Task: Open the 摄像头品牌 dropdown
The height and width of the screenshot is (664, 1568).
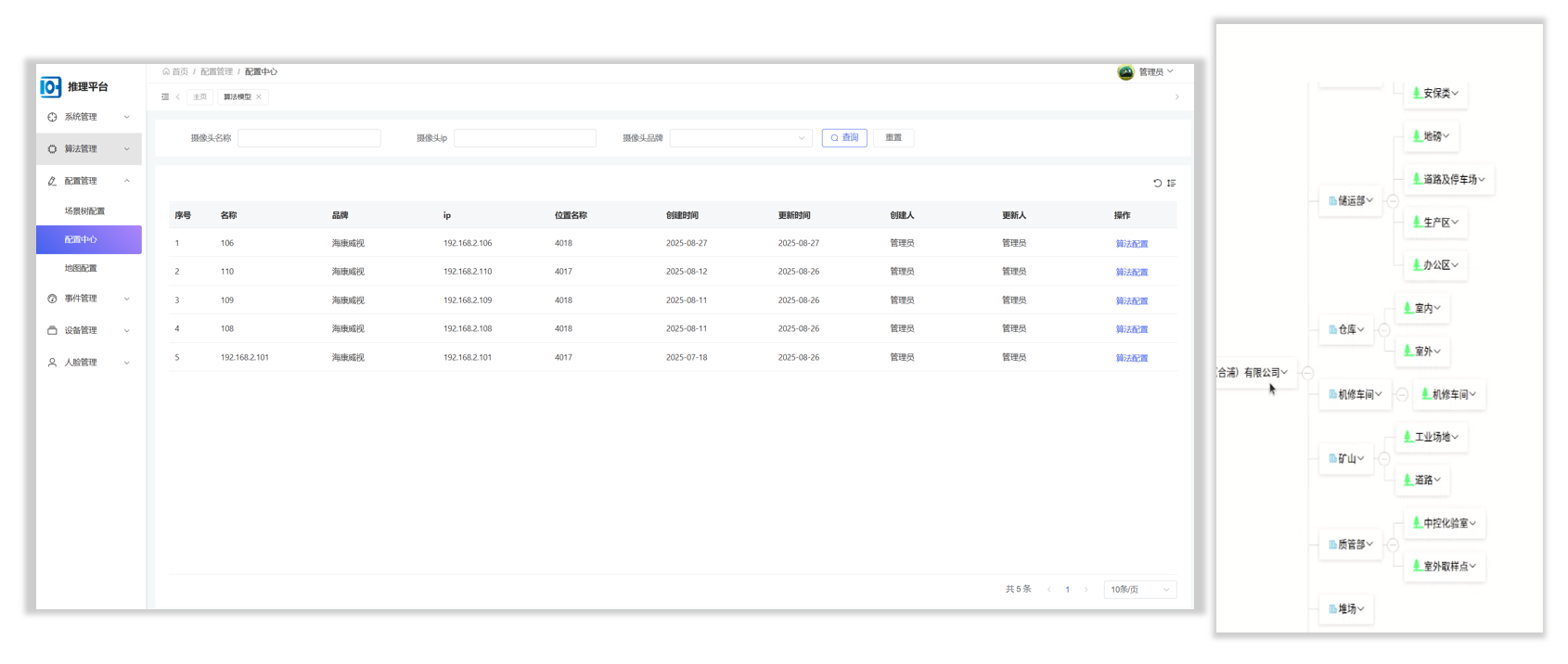Action: tap(740, 138)
